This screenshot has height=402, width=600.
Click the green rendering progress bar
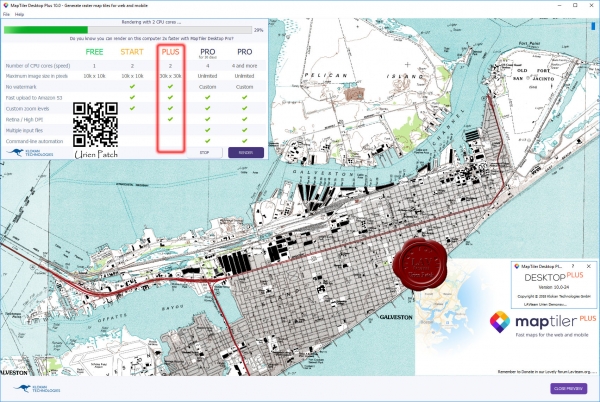click(128, 30)
